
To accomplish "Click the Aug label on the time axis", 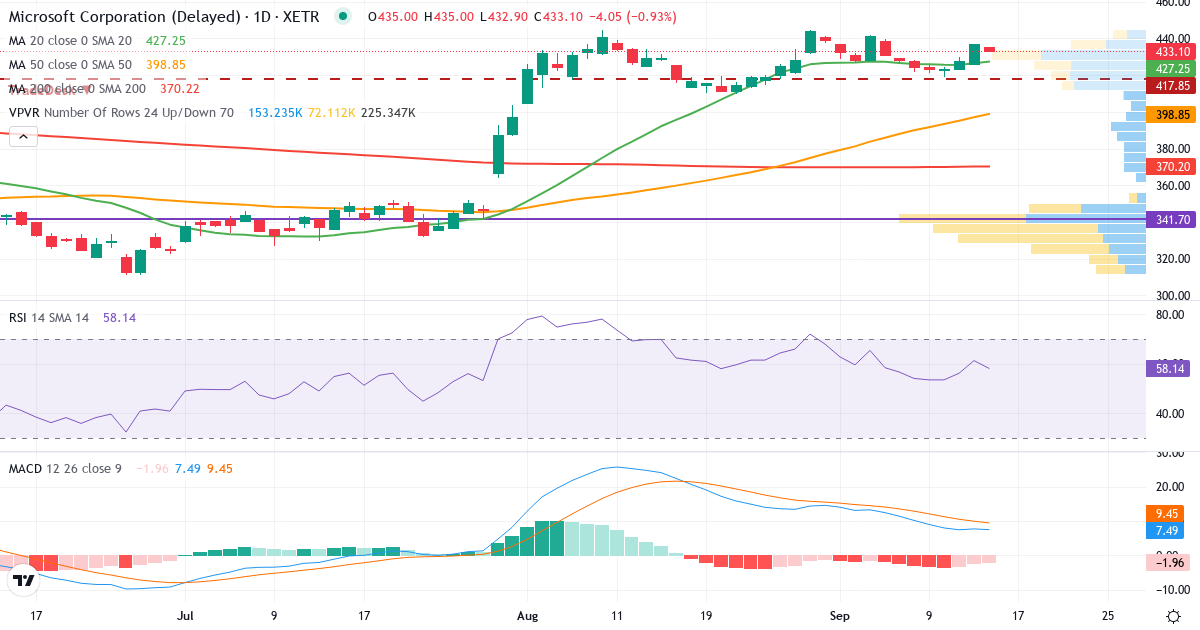I will (529, 616).
